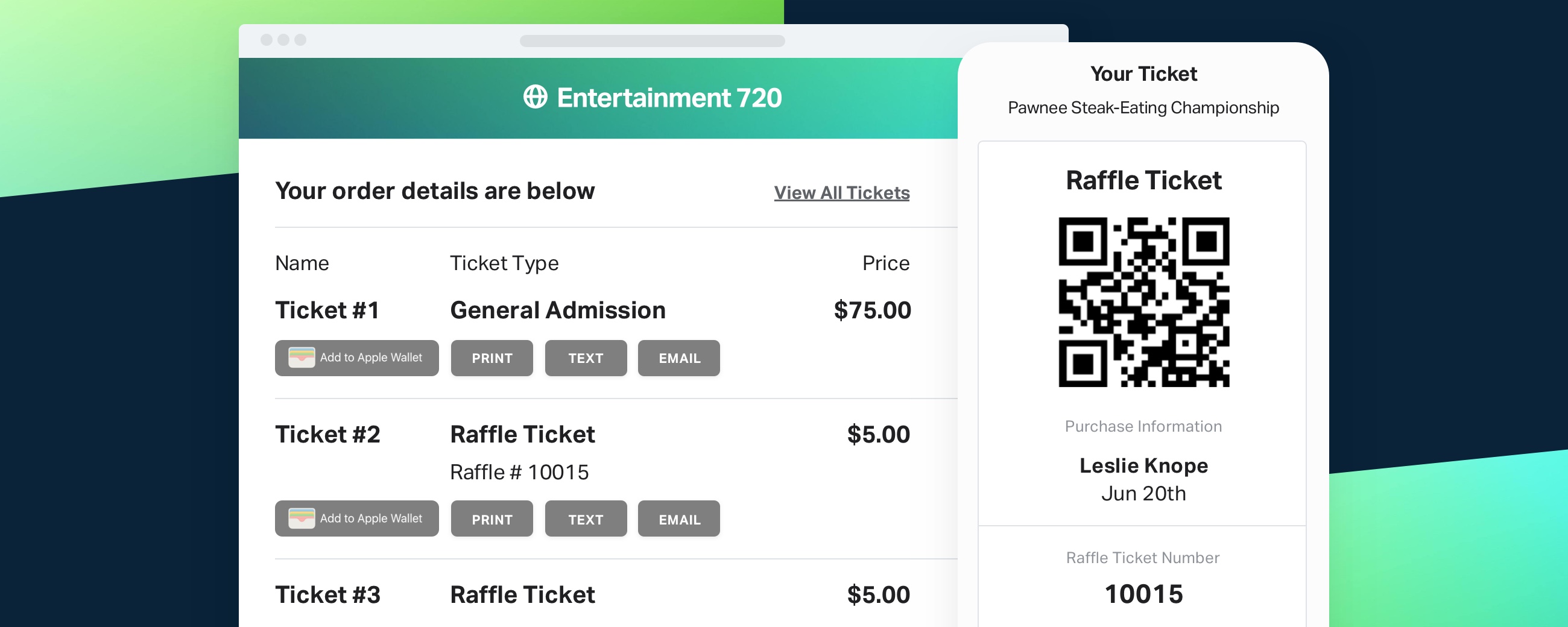Text Ticket #1 to a phone
Viewport: 1568px width, 627px height.
tap(586, 358)
